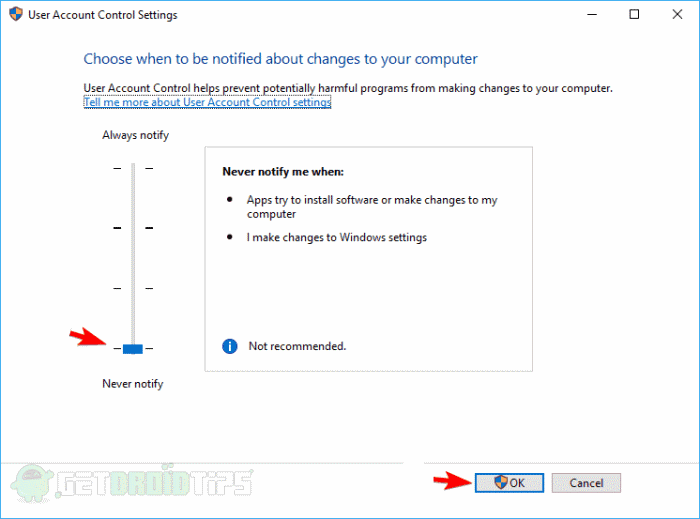Set slider to the third tick from top
Viewport: 700px width, 519px height.
tap(133, 288)
